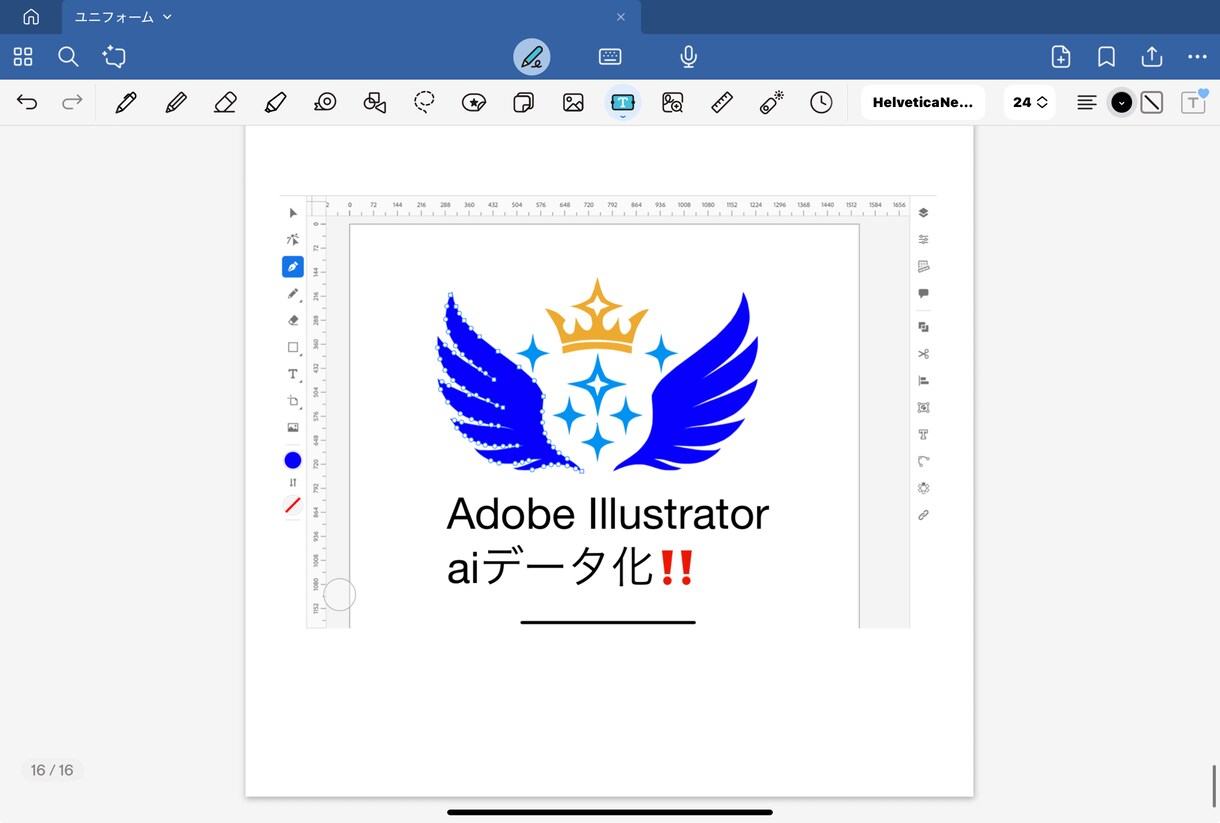Click the "aiデータ化" text in the image
This screenshot has width=1220, height=823.
pos(550,569)
